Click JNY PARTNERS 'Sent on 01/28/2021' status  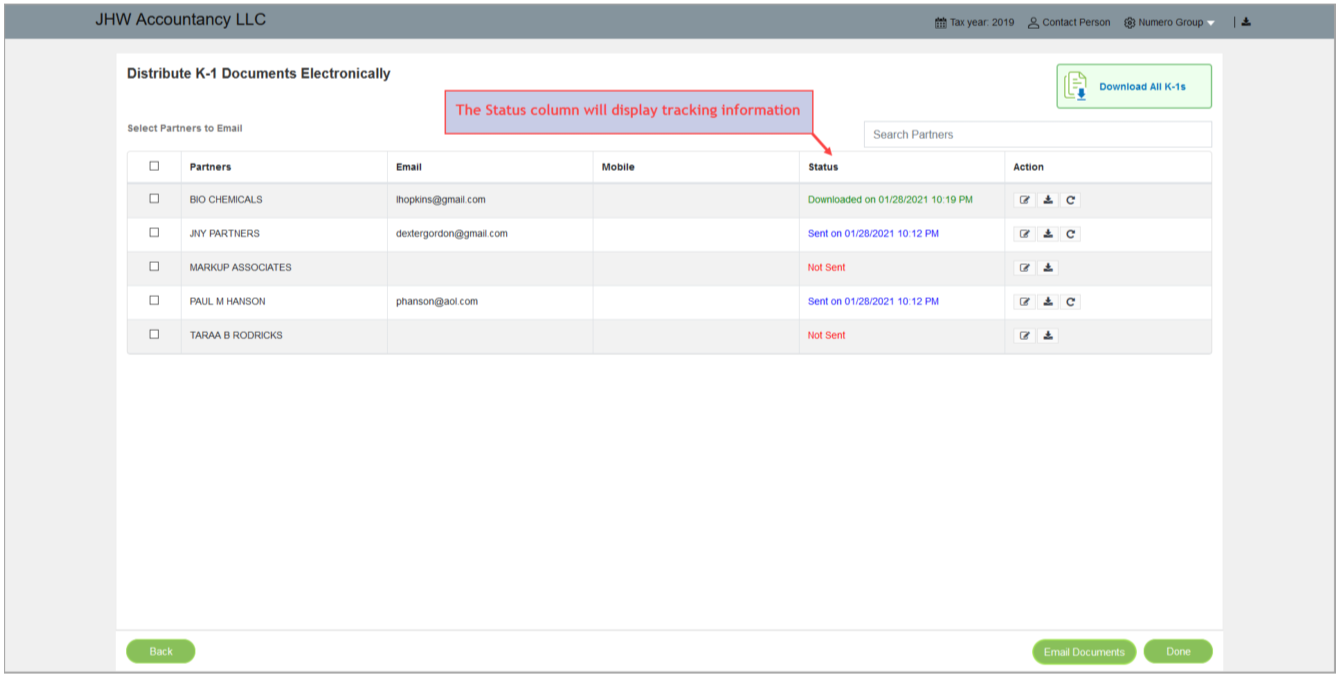coord(873,233)
